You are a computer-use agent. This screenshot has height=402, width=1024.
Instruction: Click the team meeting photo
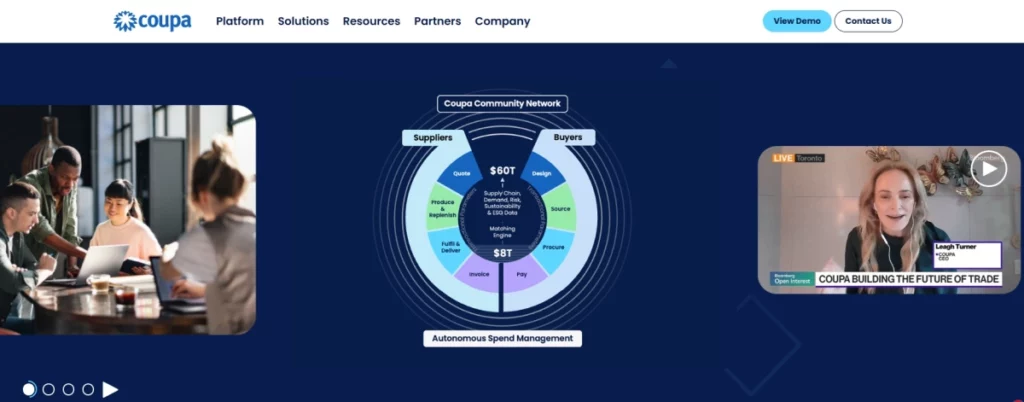[128, 220]
